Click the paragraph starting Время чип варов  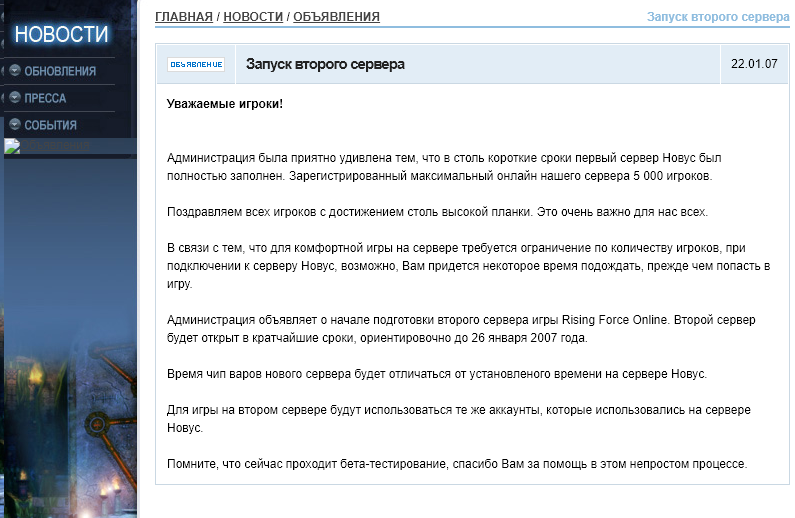(x=437, y=374)
